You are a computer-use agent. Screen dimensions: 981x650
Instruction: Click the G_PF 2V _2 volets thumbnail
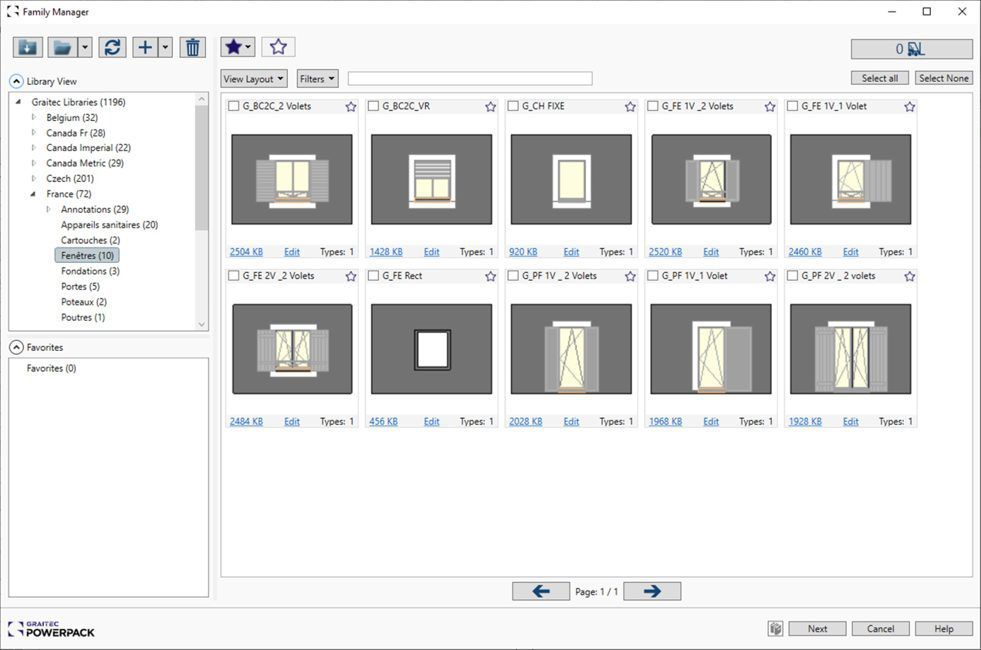[850, 347]
